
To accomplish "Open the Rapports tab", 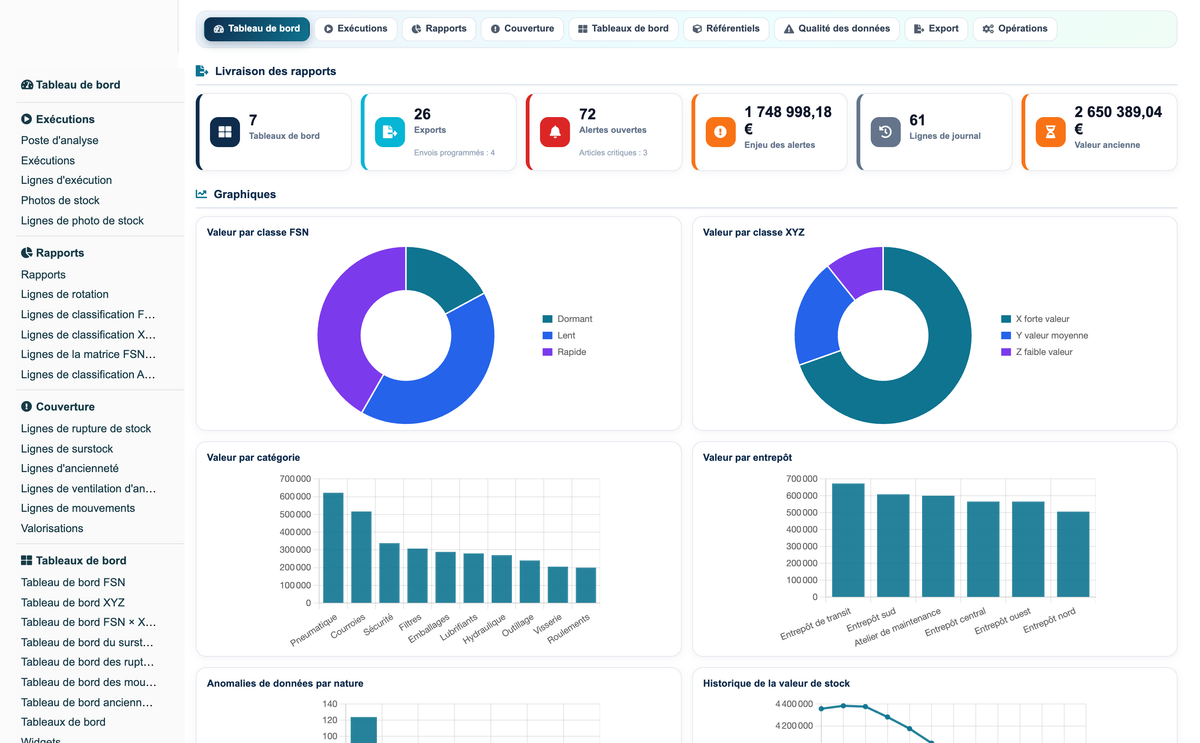I will (x=439, y=29).
